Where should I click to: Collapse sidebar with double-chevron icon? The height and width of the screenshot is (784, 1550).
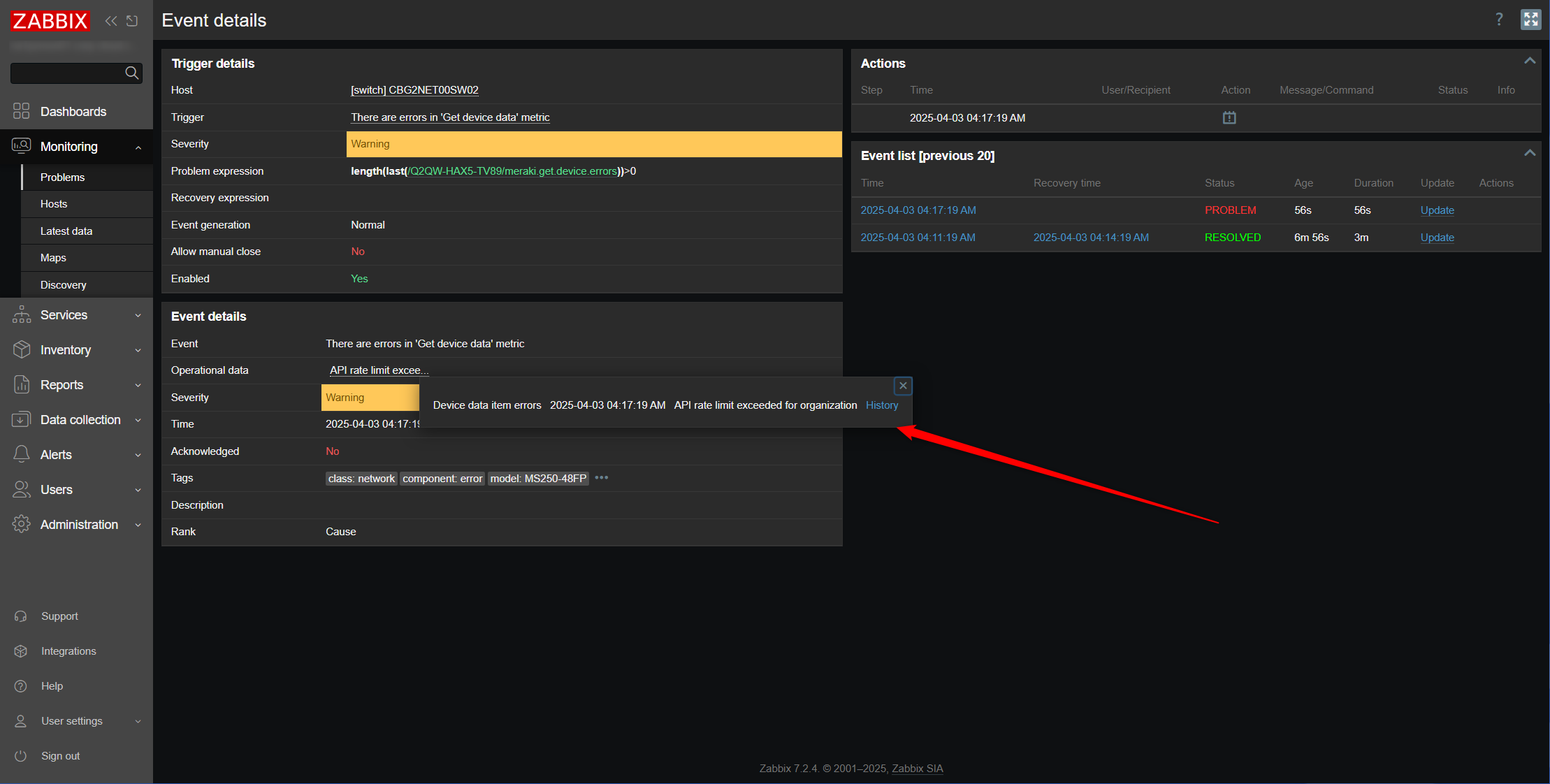(x=111, y=21)
